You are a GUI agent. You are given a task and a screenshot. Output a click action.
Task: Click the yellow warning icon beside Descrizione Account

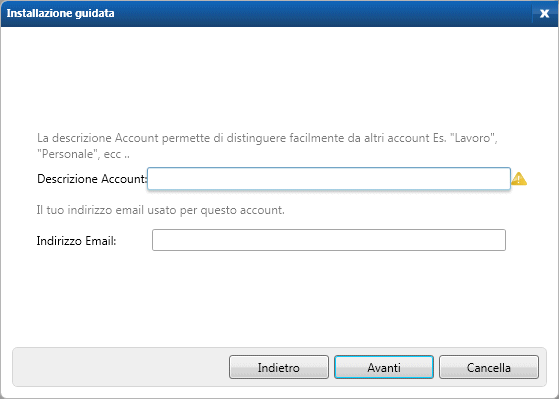click(x=519, y=179)
